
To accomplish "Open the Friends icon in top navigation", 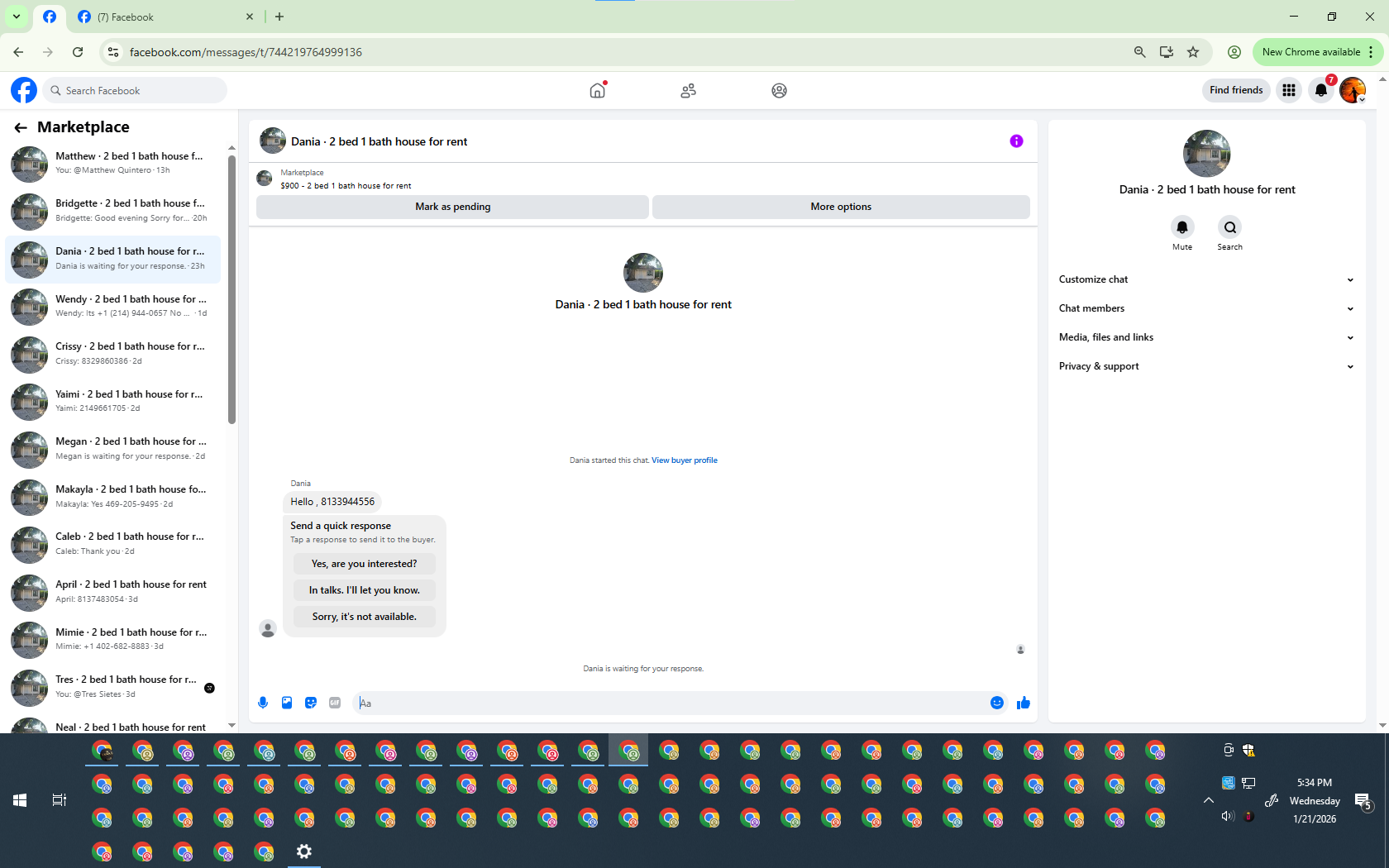I will coord(688,91).
